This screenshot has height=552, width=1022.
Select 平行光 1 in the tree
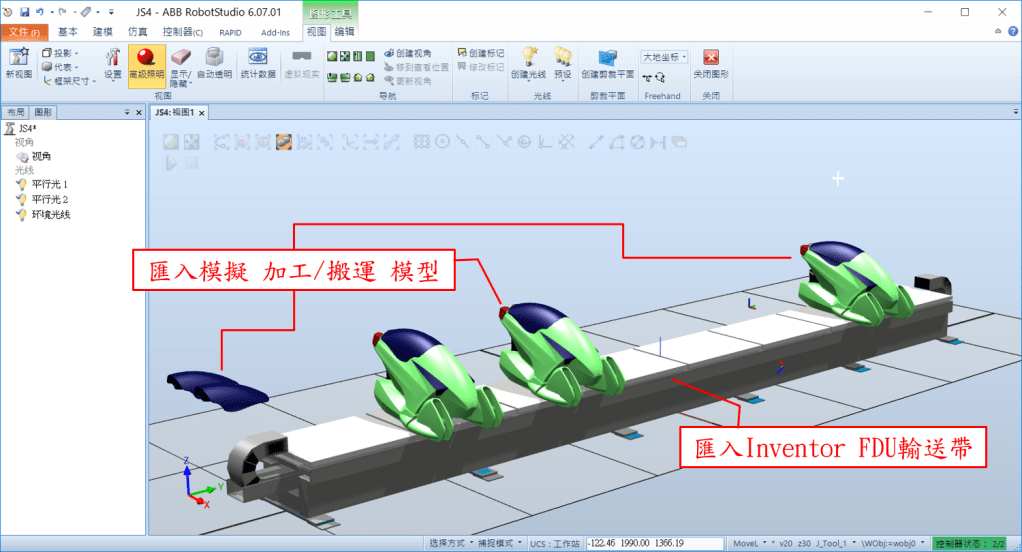(49, 185)
